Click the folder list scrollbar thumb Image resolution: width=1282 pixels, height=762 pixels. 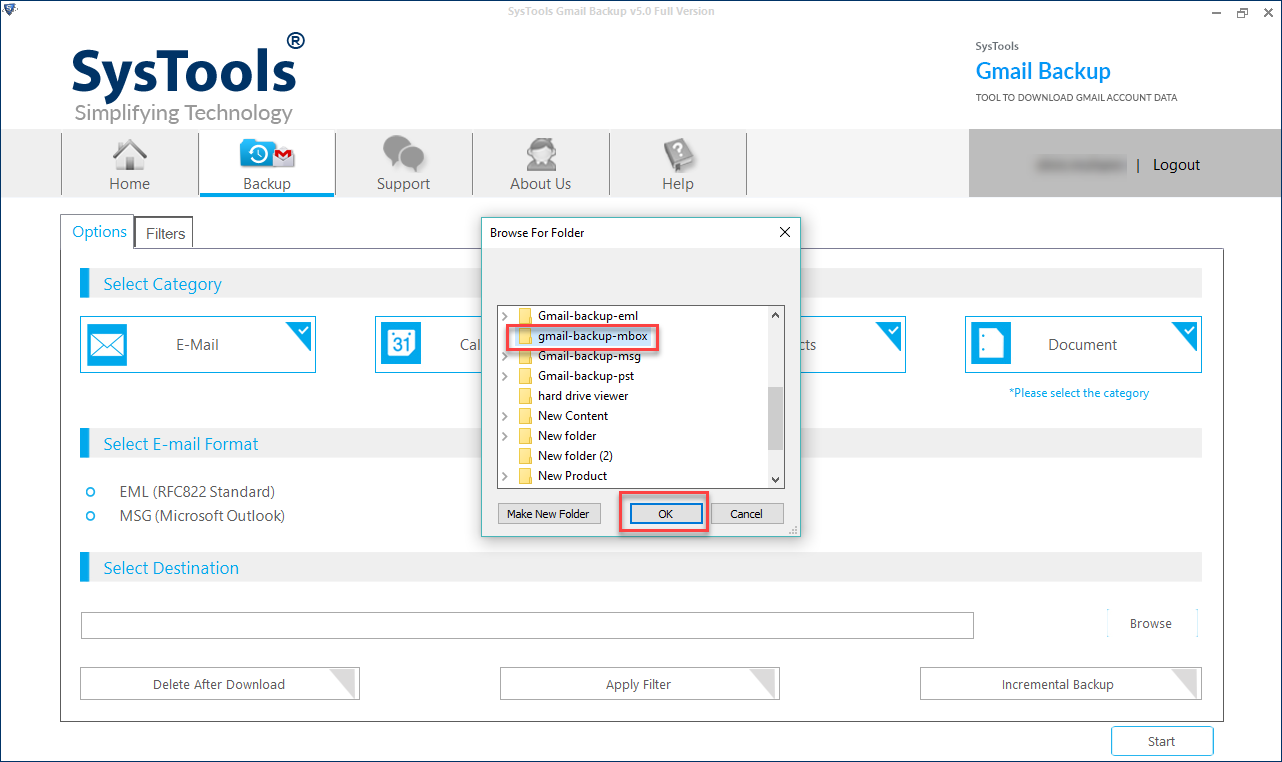(x=776, y=419)
